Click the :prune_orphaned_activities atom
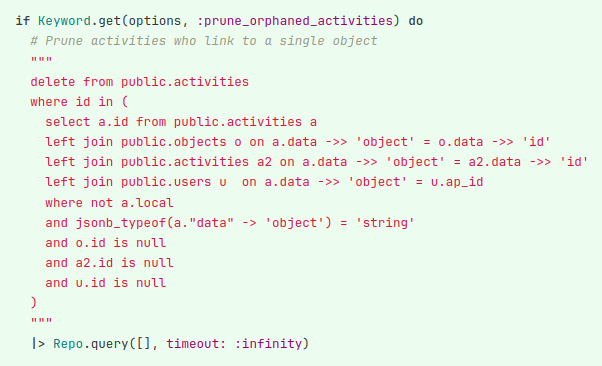 [x=295, y=21]
